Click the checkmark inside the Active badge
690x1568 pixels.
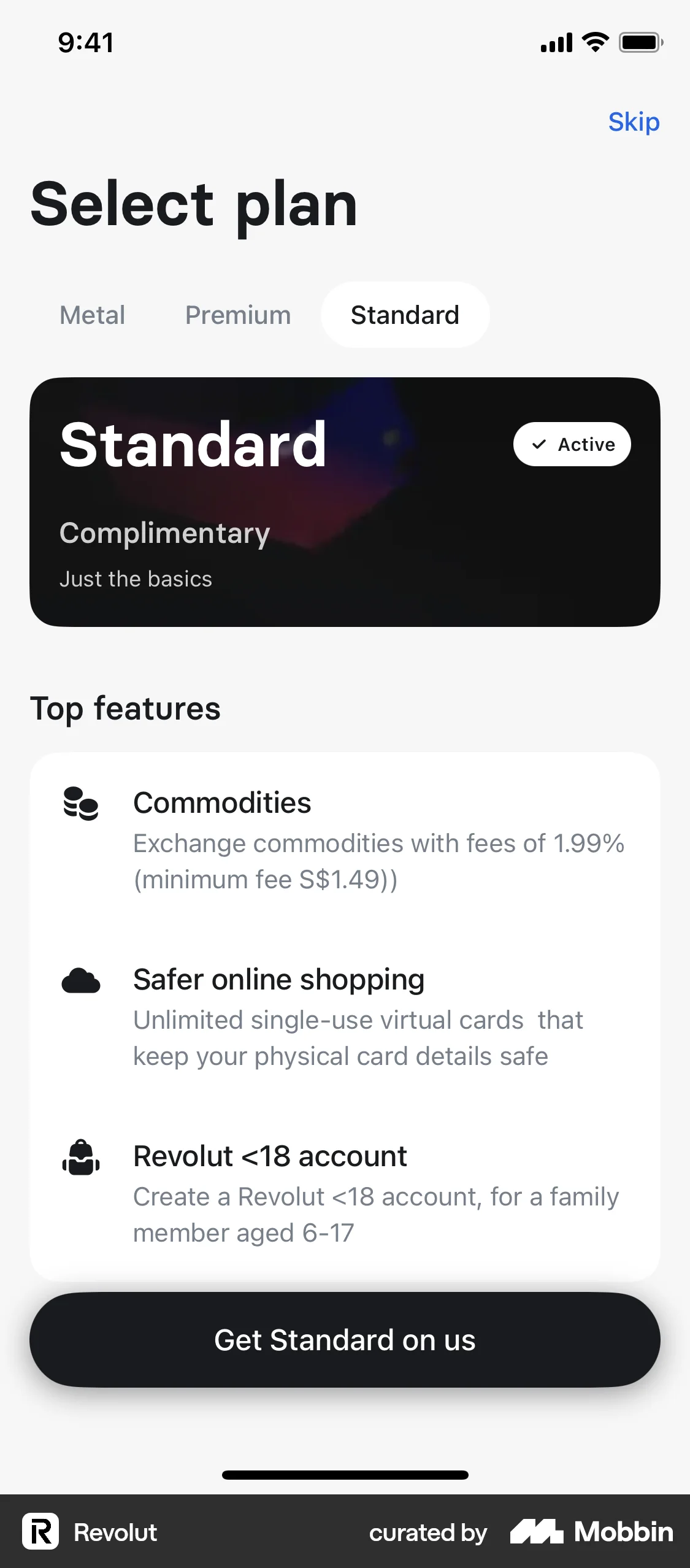[539, 444]
